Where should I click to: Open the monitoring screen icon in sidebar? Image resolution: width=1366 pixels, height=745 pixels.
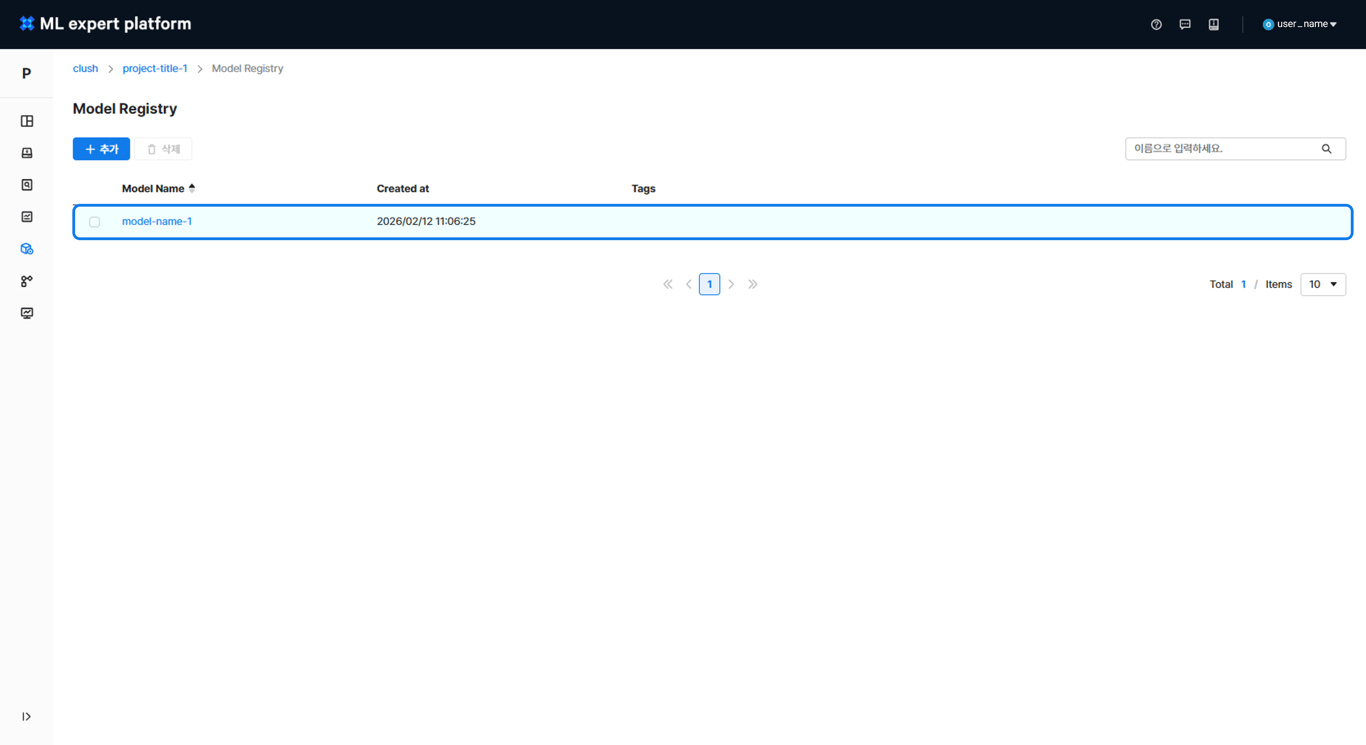27,313
